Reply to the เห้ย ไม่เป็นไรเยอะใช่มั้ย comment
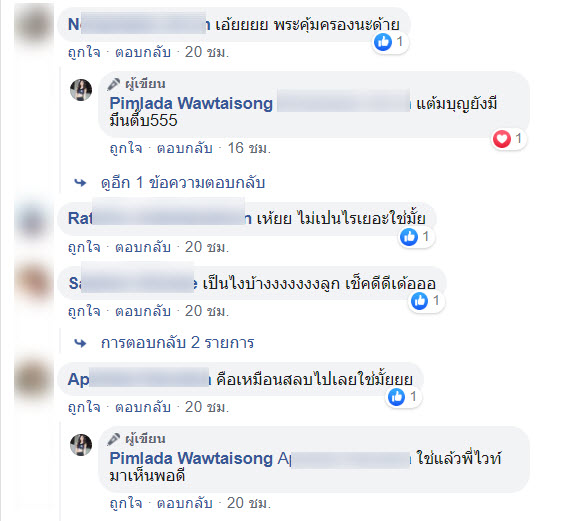561x521 pixels. (143, 247)
